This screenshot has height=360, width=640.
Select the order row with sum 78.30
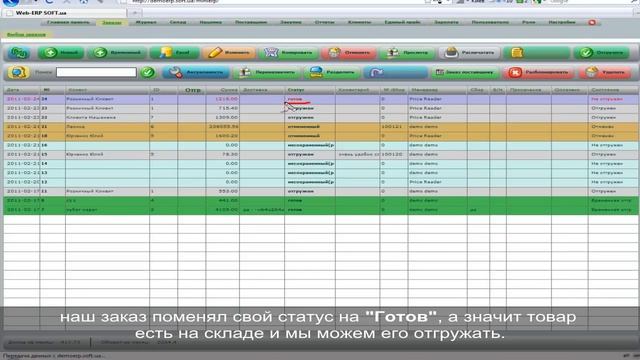click(x=321, y=155)
